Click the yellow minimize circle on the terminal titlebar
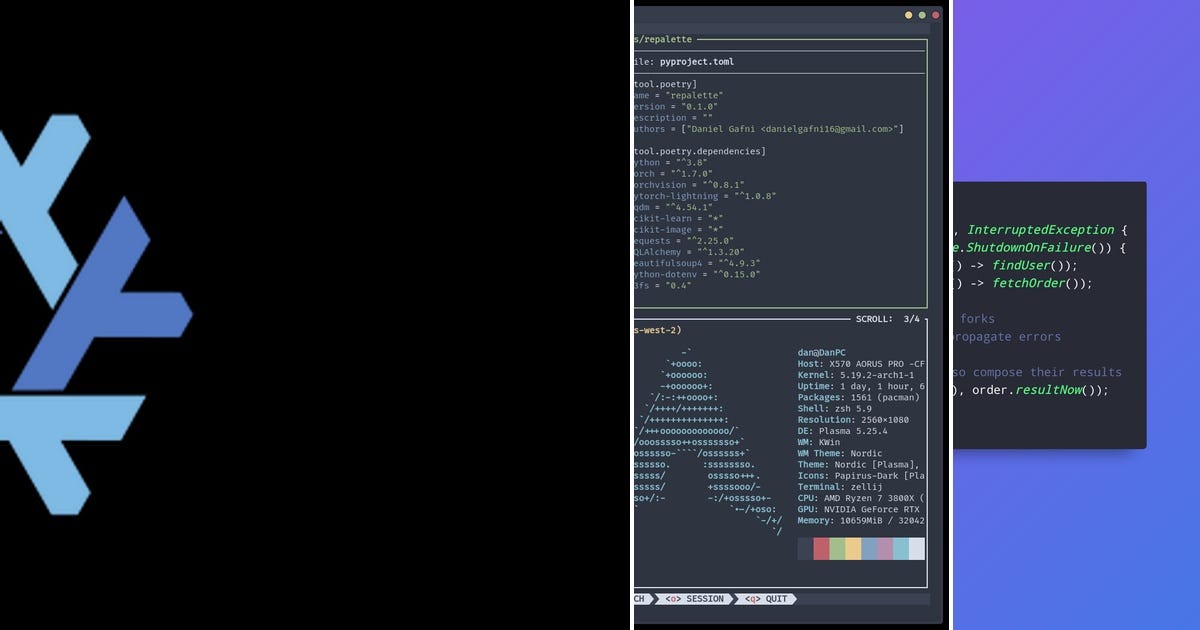This screenshot has width=1200, height=630. [x=910, y=16]
